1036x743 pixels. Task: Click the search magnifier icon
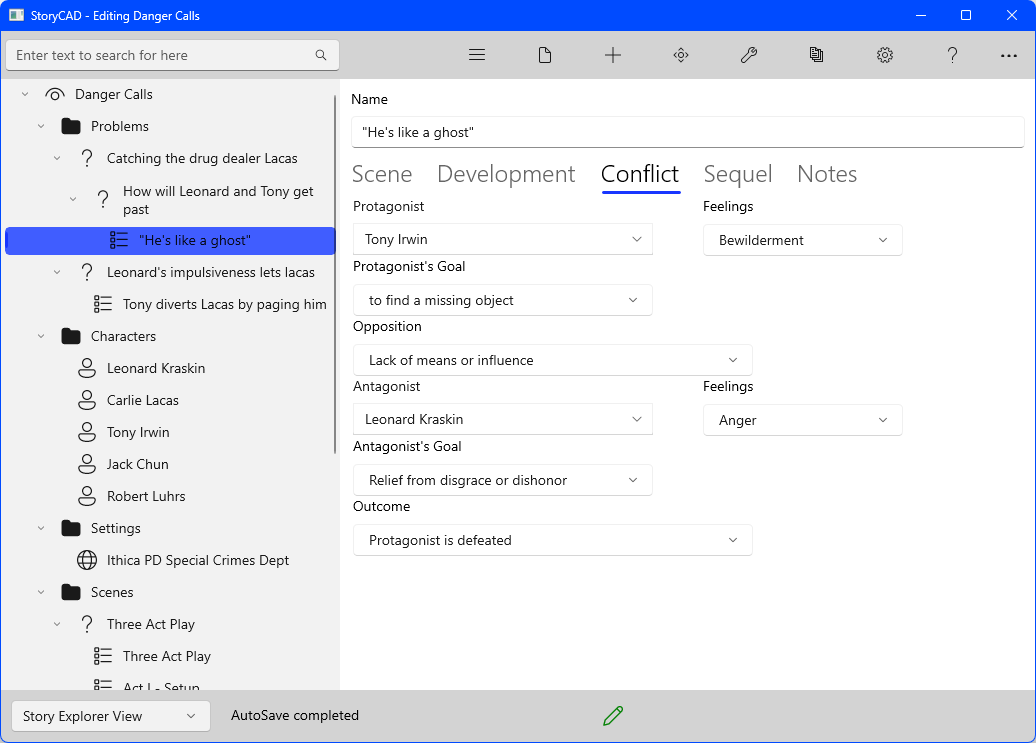(x=321, y=55)
